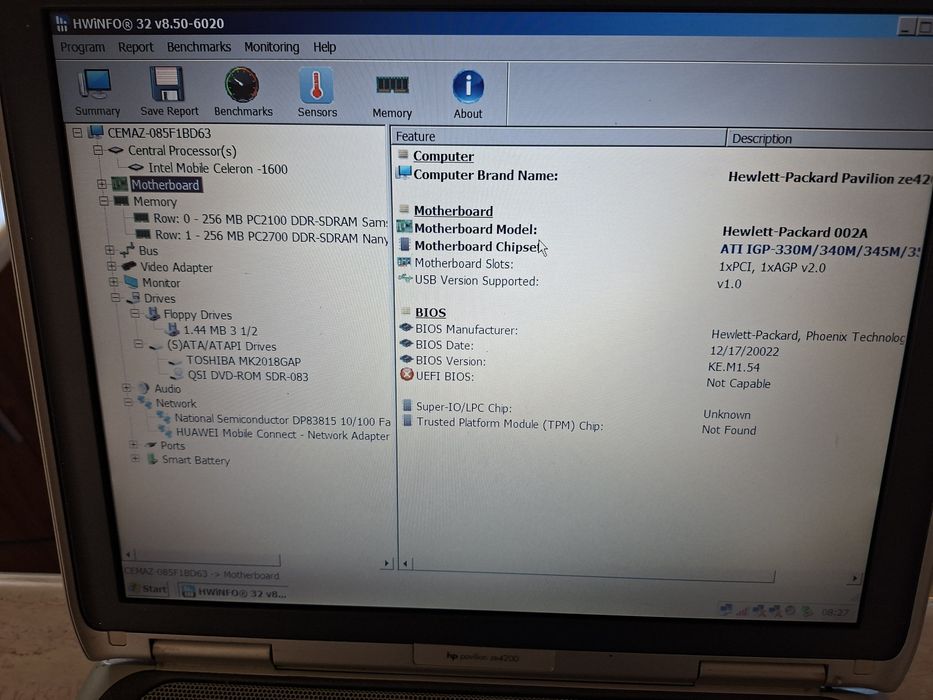The image size is (933, 700).
Task: Click the Motherboard Slots row
Action: click(612, 265)
